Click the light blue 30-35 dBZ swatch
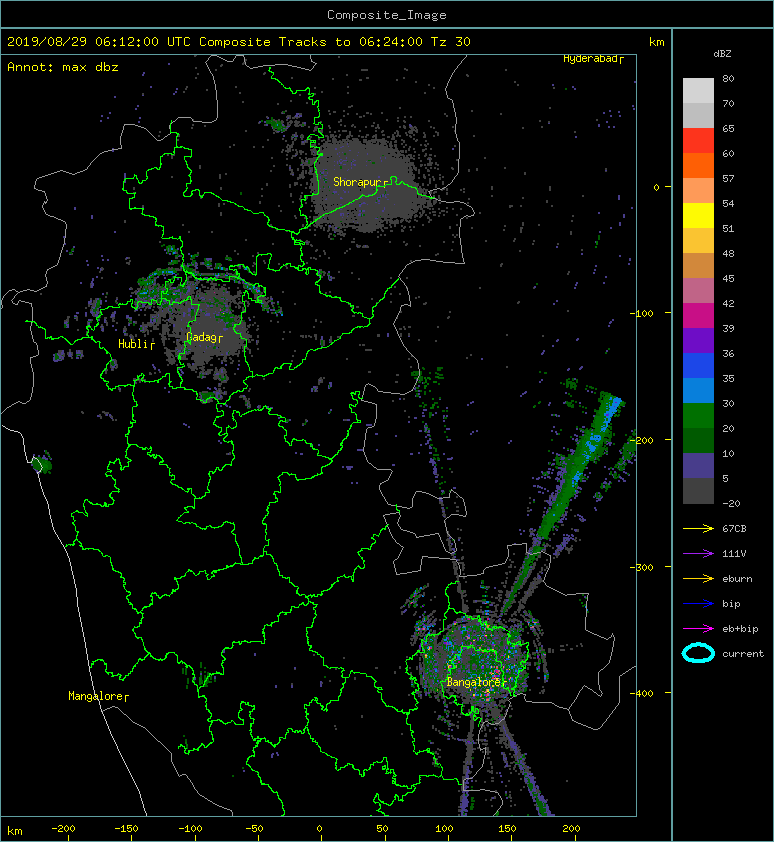 698,391
